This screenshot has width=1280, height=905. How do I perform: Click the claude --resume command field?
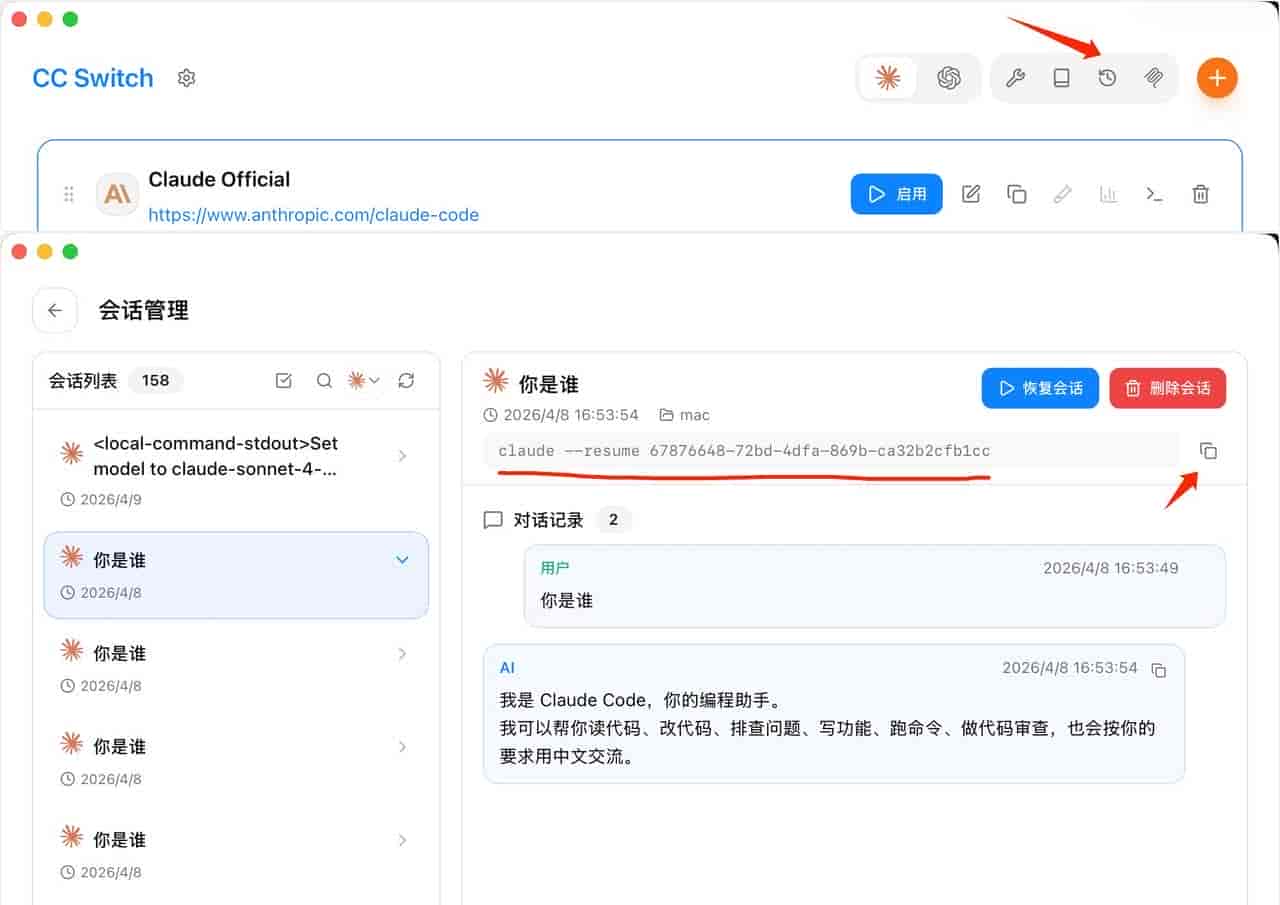click(x=832, y=451)
